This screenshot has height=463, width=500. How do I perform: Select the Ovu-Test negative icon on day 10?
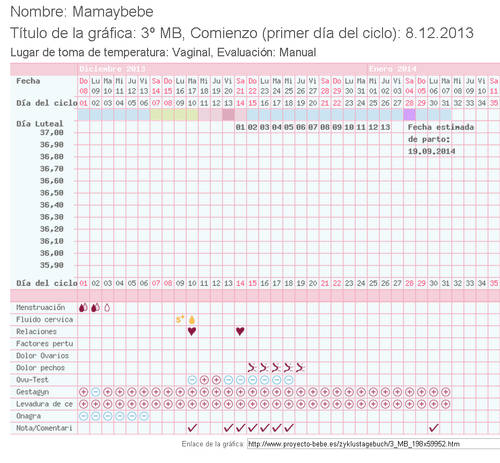(192, 380)
